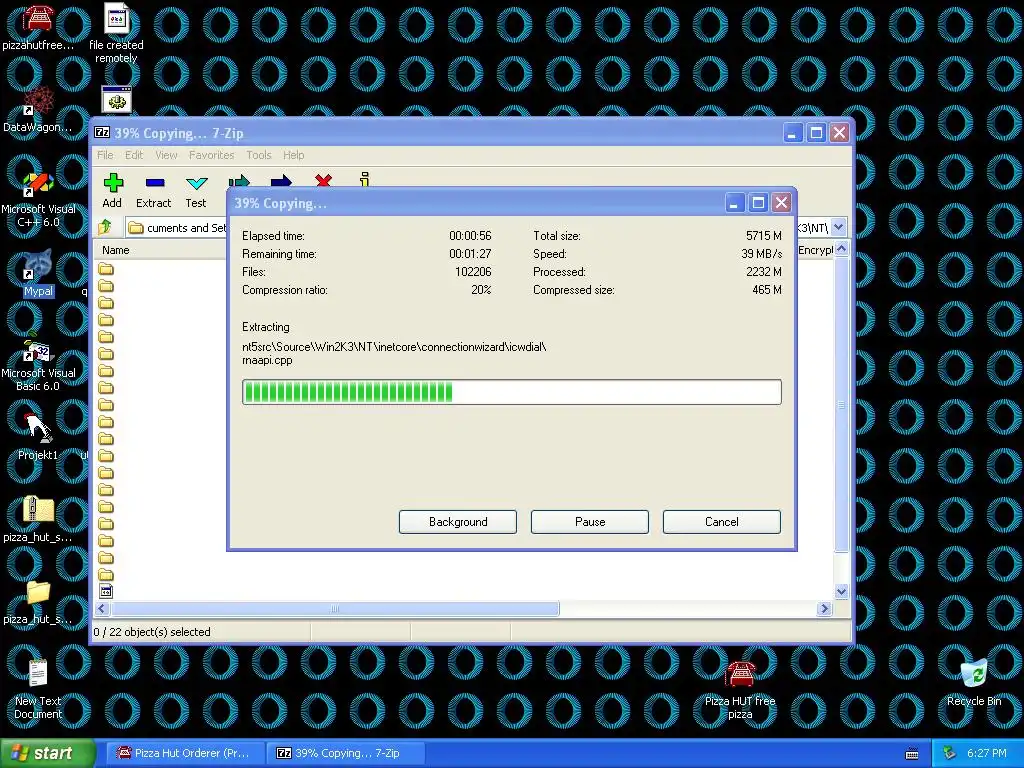Click the processed value 2232 M

[763, 272]
